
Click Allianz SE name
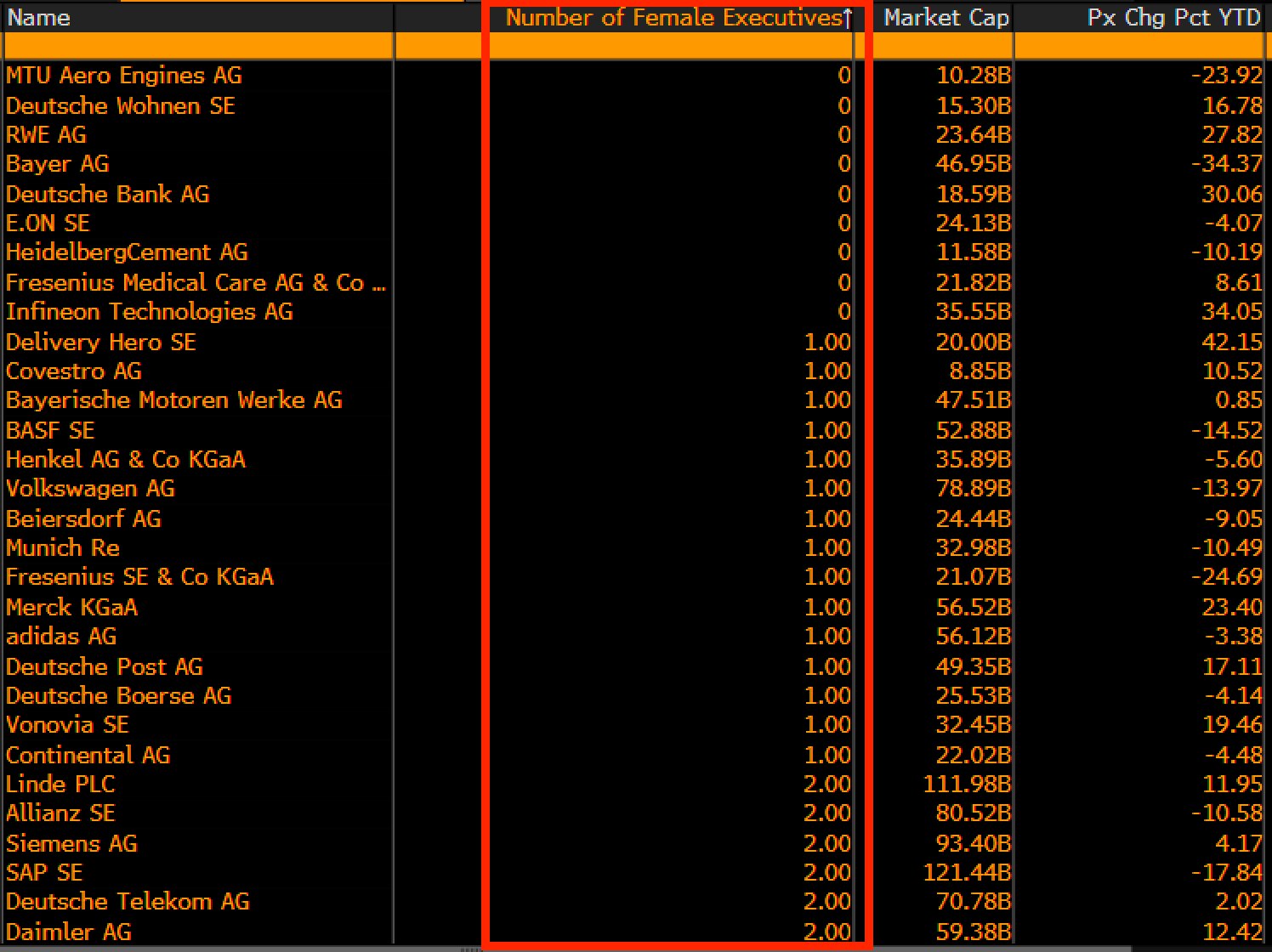(60, 813)
